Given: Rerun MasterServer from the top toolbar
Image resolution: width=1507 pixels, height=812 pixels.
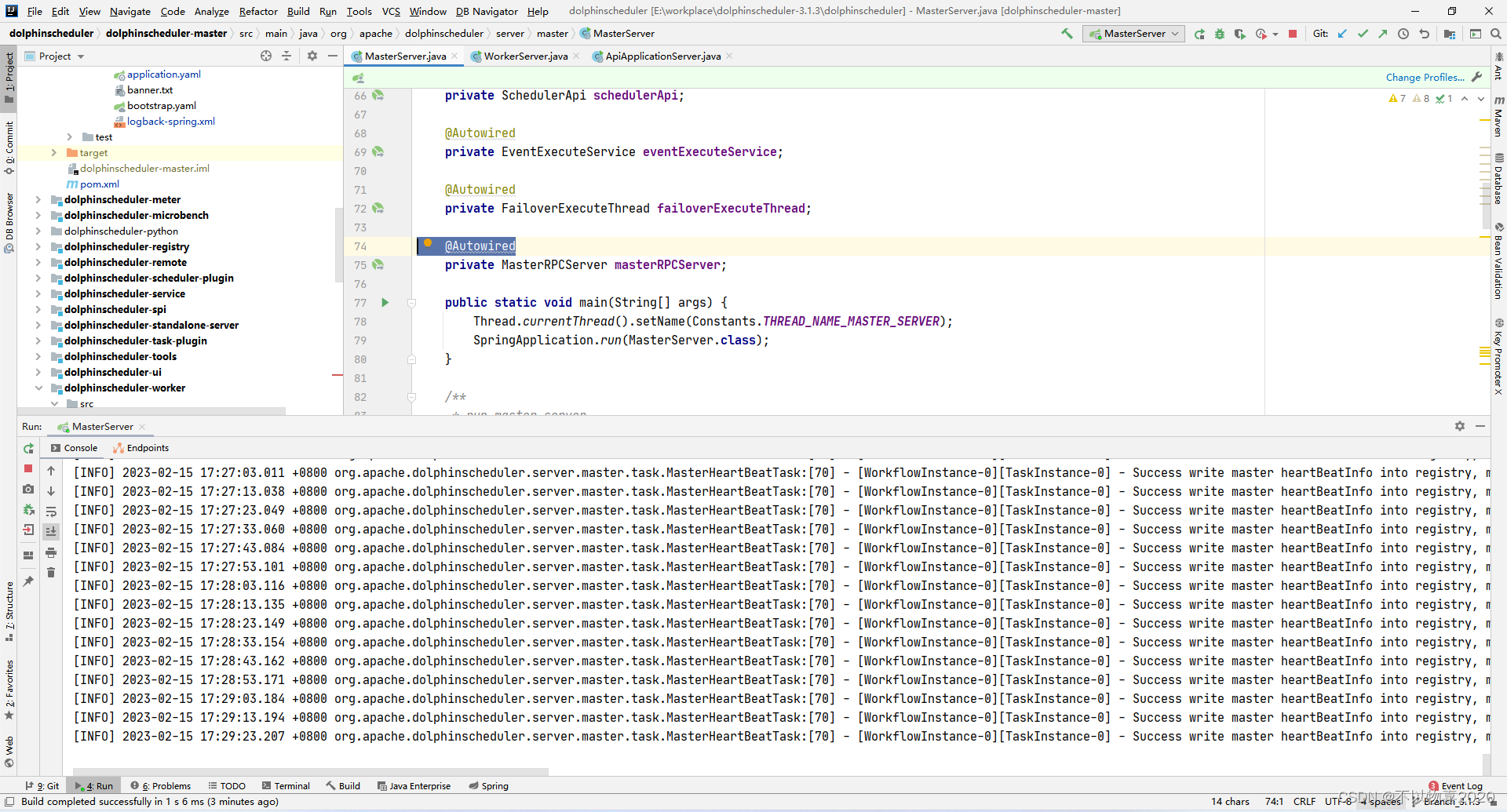Looking at the screenshot, I should [1199, 34].
